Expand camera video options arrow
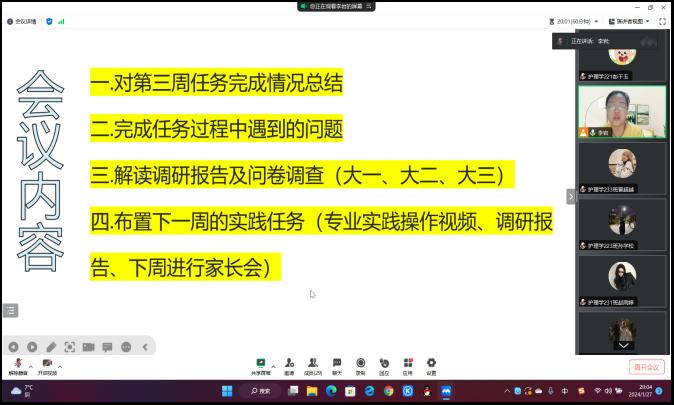This screenshot has width=674, height=405. pos(60,367)
